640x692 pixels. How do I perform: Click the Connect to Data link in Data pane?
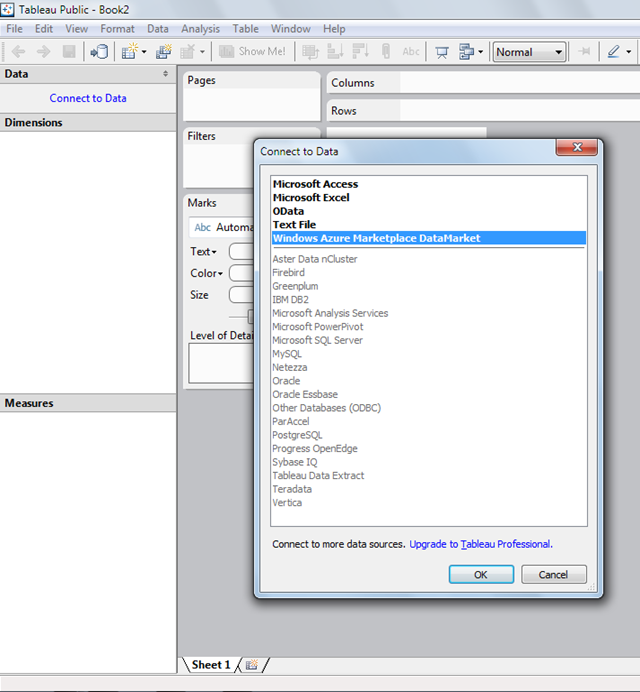click(88, 98)
